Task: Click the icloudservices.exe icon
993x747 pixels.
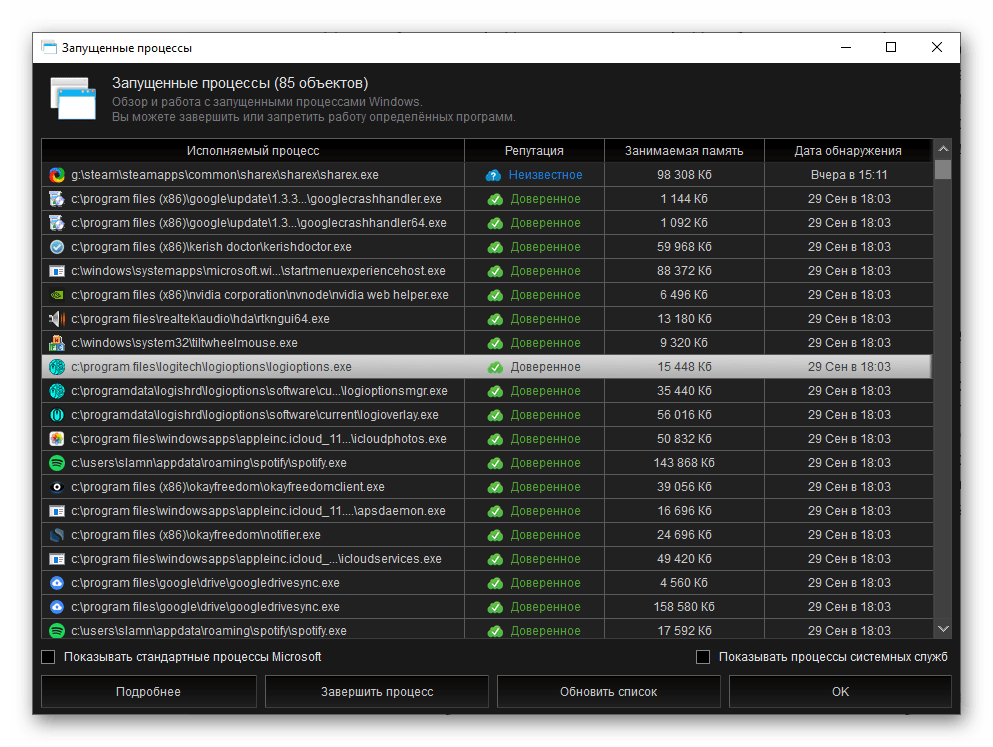Action: [57, 559]
